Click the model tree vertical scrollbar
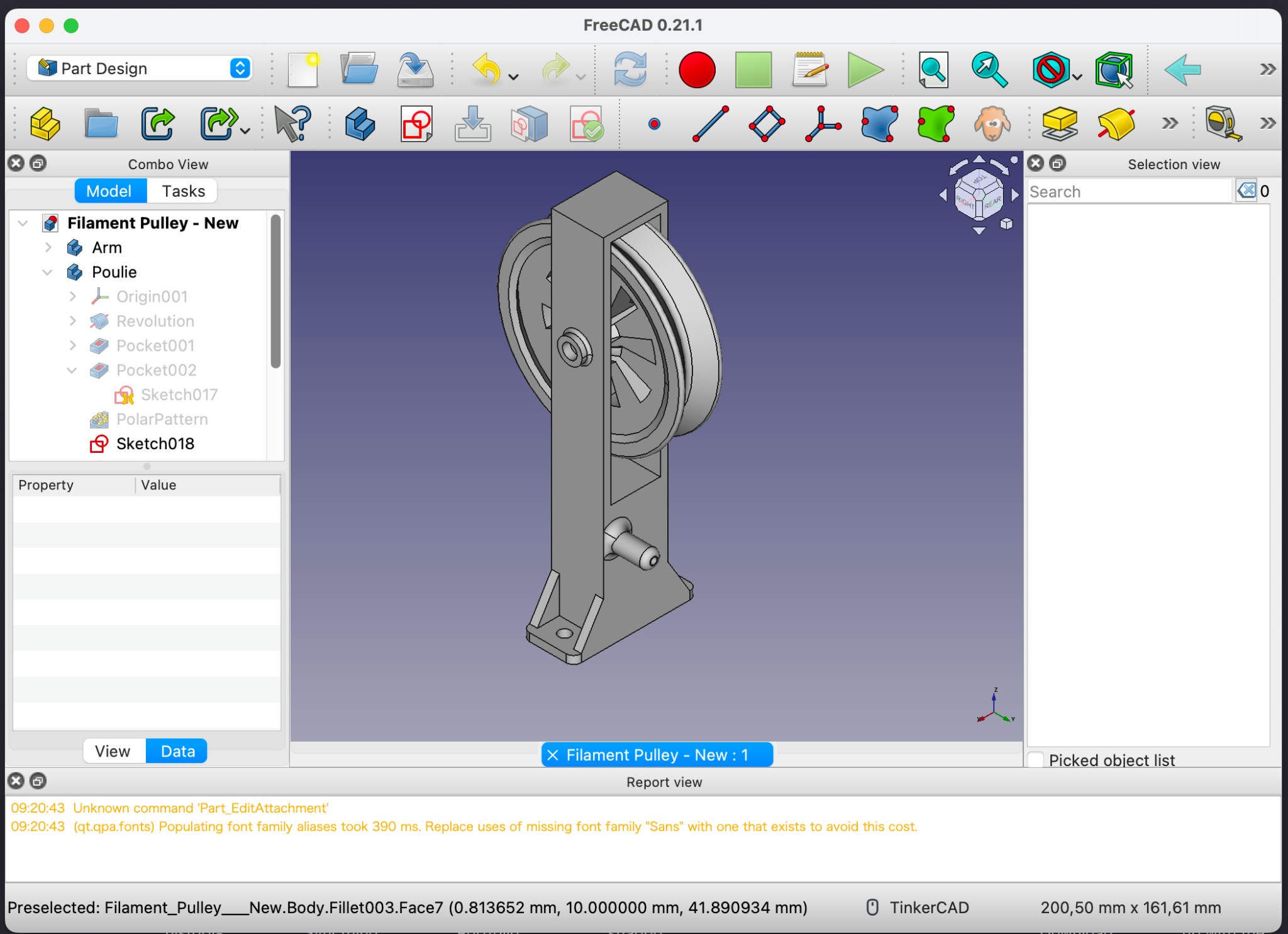Image resolution: width=1288 pixels, height=934 pixels. coord(275,291)
